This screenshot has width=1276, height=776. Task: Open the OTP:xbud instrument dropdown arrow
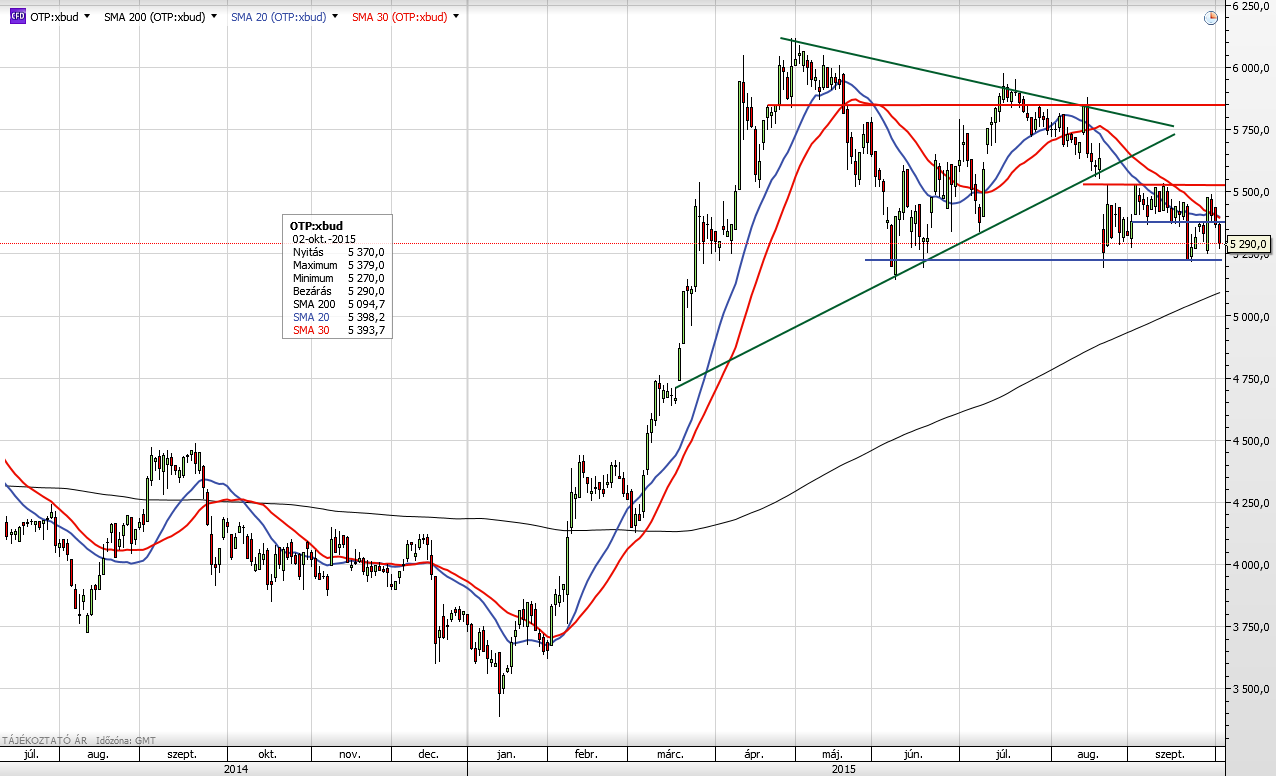88,17
